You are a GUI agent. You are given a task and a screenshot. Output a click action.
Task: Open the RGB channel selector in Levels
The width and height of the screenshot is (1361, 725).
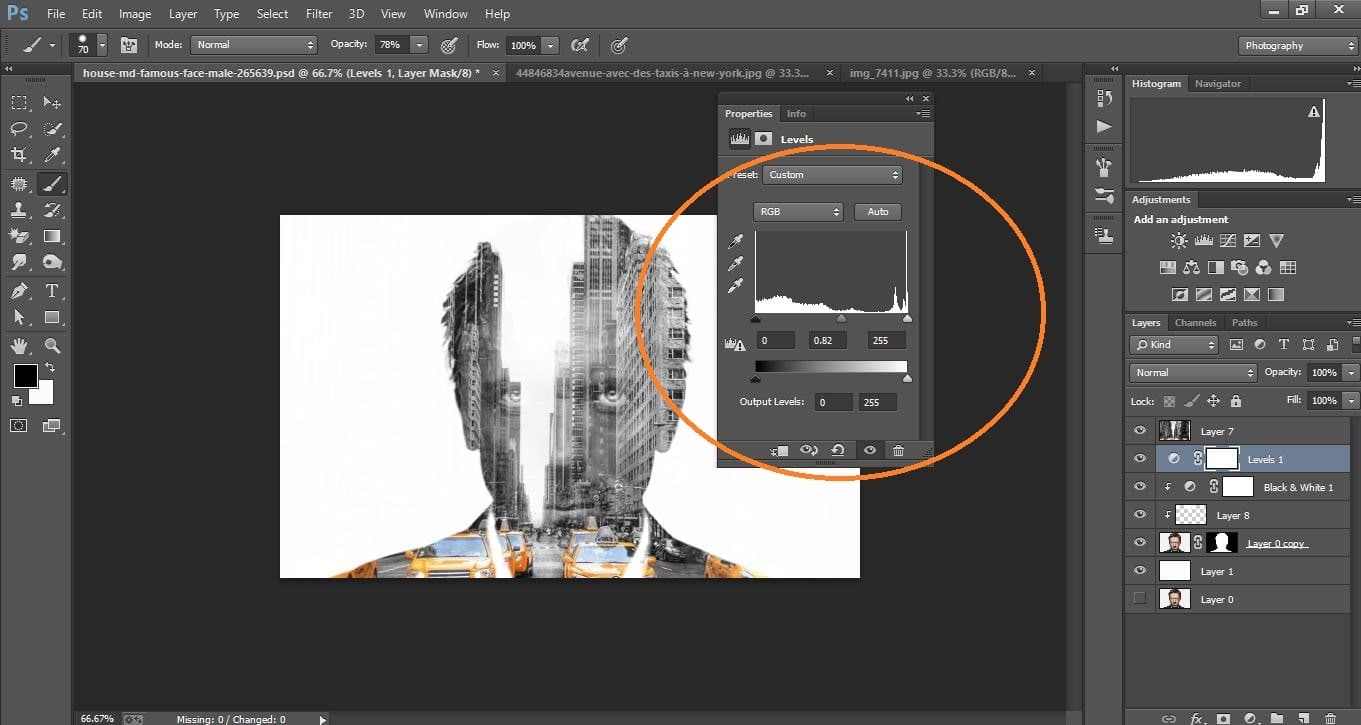797,211
